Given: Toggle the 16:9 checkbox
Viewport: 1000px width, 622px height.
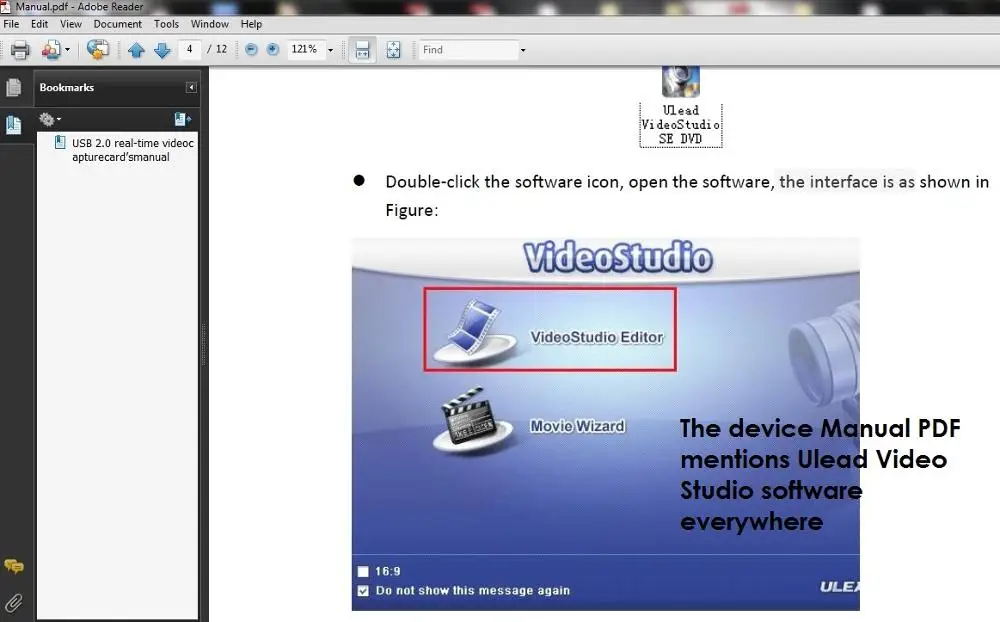Looking at the screenshot, I should click(x=363, y=572).
